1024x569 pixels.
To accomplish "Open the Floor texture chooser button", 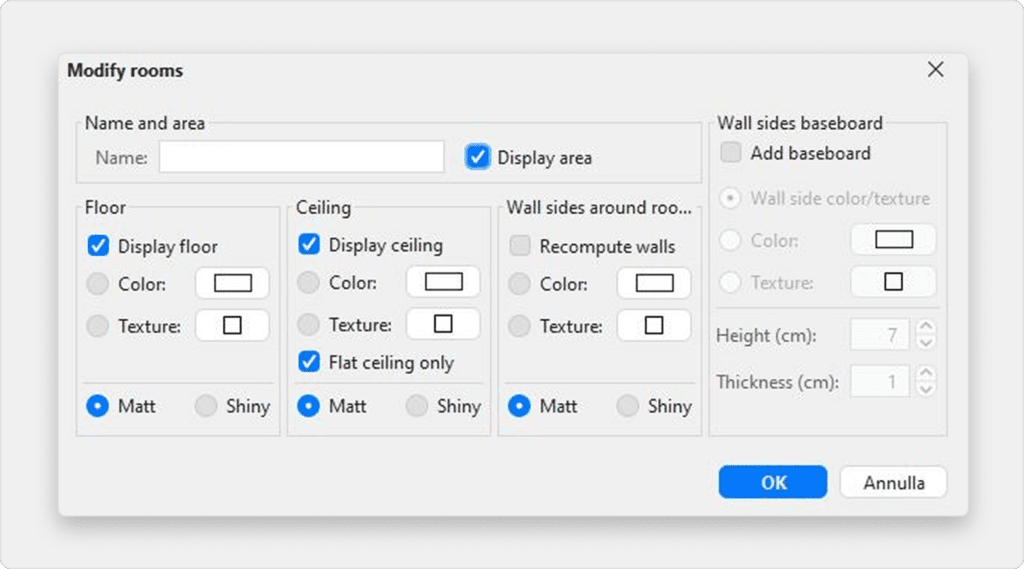I will click(x=232, y=326).
